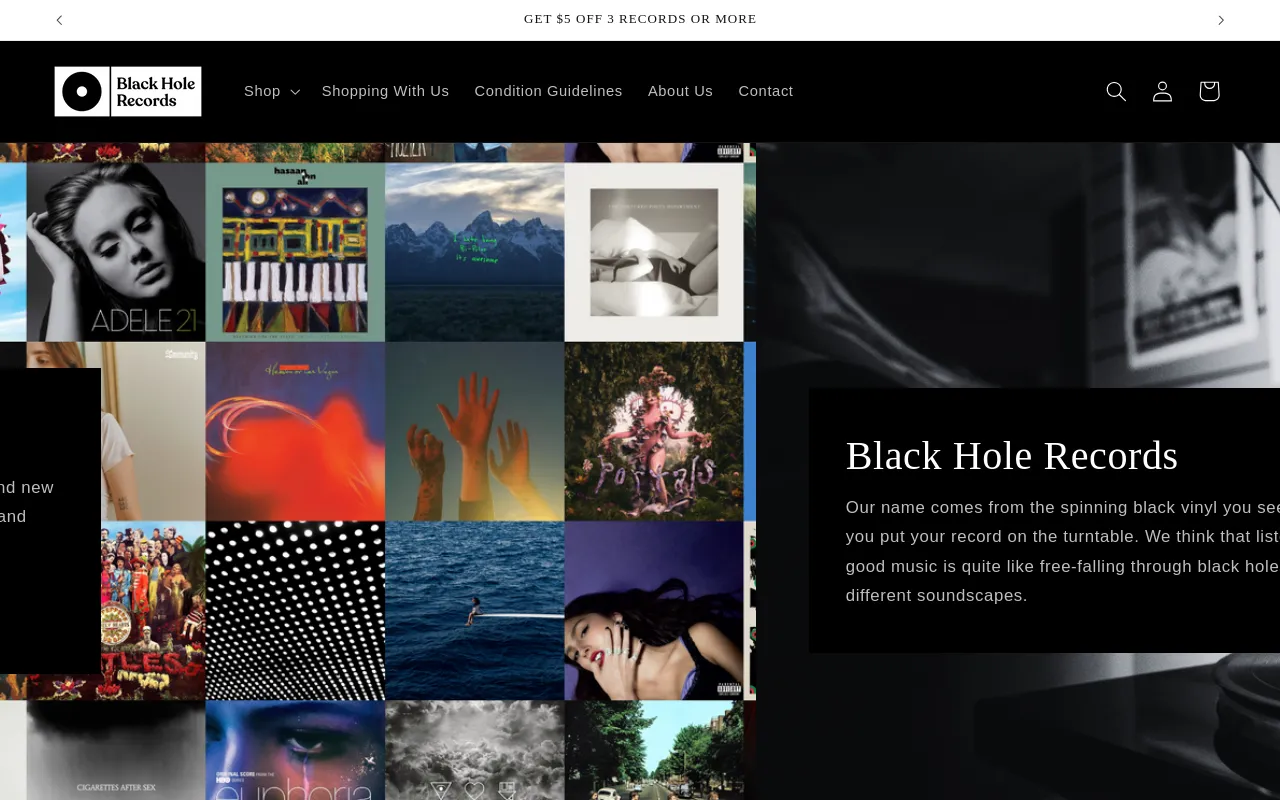Open the search magnifier icon
The height and width of the screenshot is (800, 1280).
[x=1116, y=91]
